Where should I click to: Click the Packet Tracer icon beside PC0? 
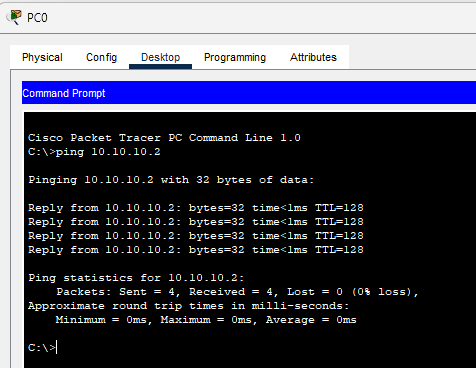tap(14, 17)
